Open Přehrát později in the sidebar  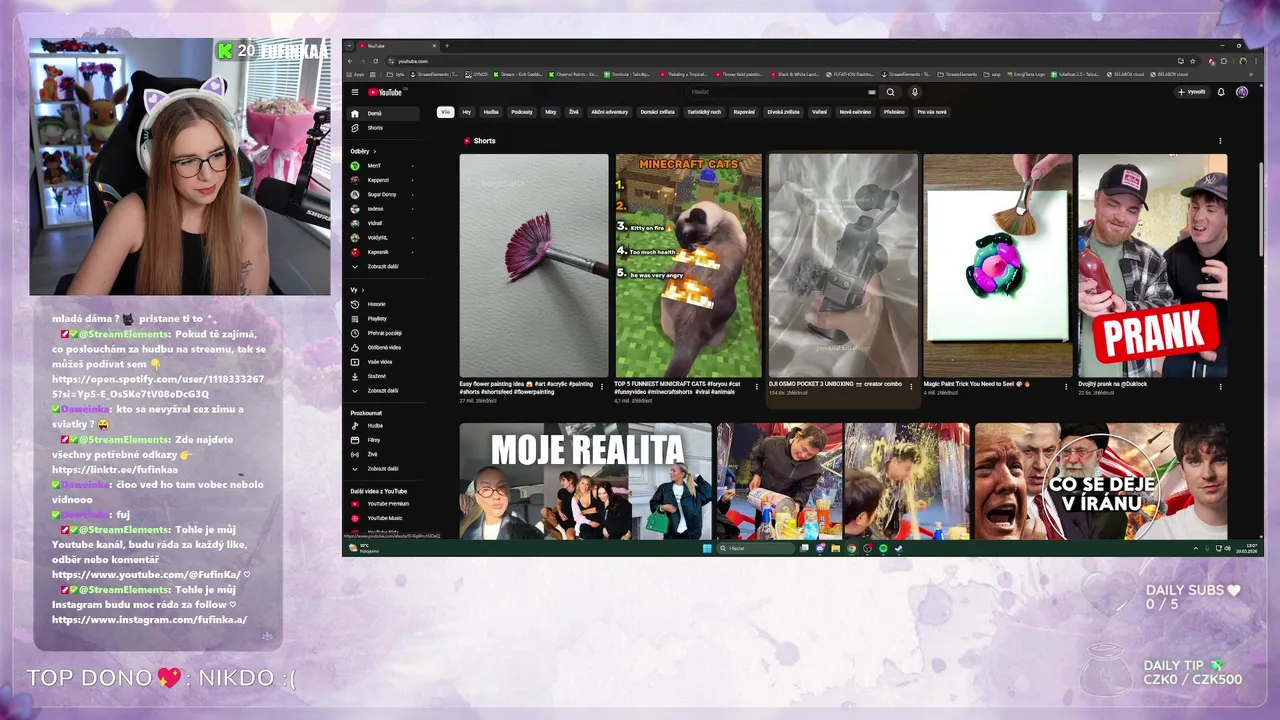381,333
